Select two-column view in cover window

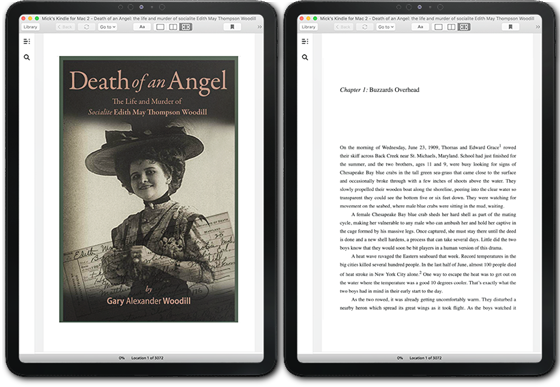click(x=173, y=27)
